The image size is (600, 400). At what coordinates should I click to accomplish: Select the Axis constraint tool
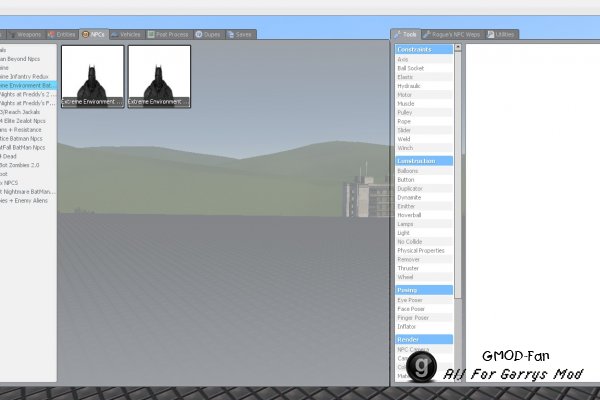click(424, 59)
